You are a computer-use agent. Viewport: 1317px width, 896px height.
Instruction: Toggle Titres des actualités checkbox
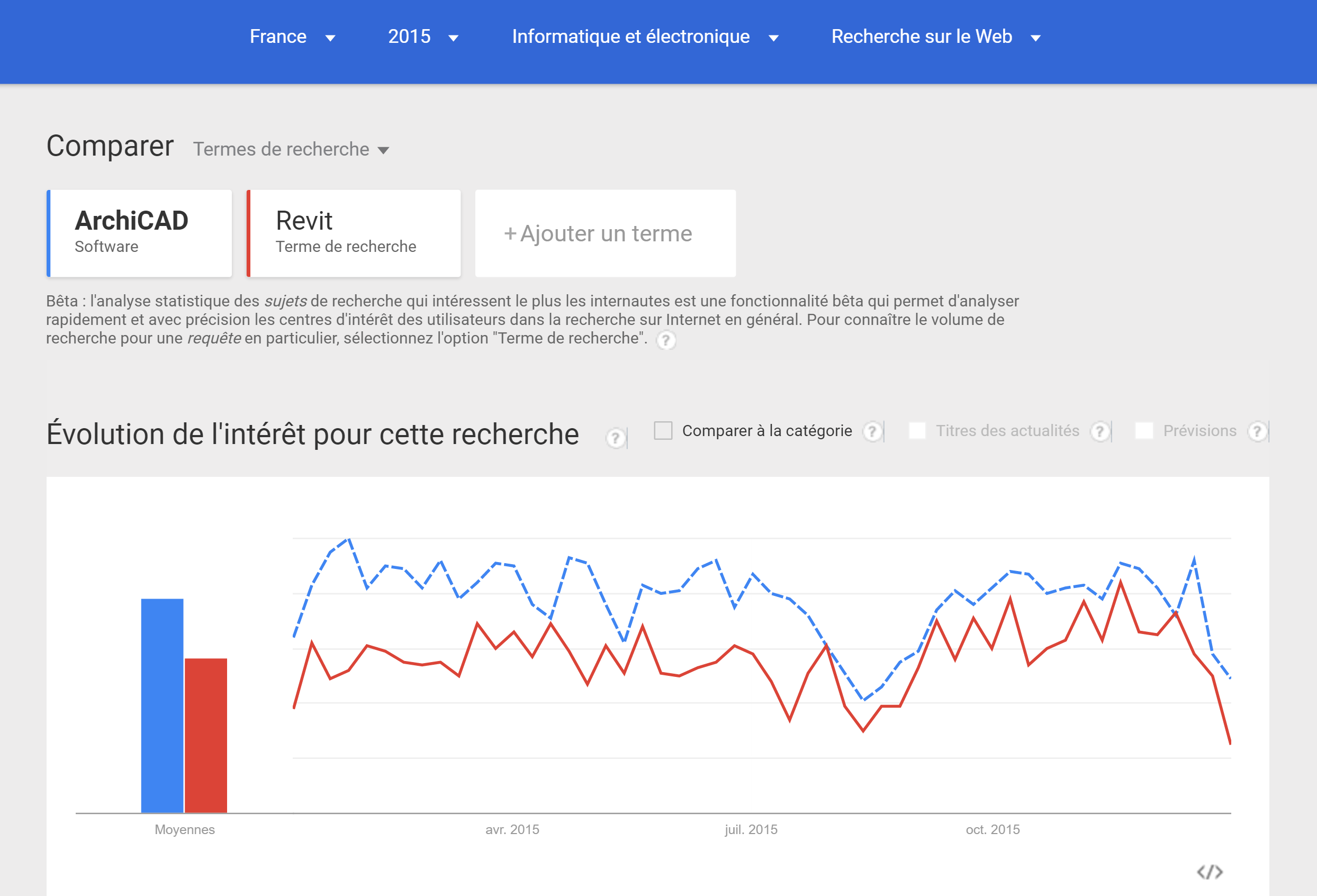917,431
